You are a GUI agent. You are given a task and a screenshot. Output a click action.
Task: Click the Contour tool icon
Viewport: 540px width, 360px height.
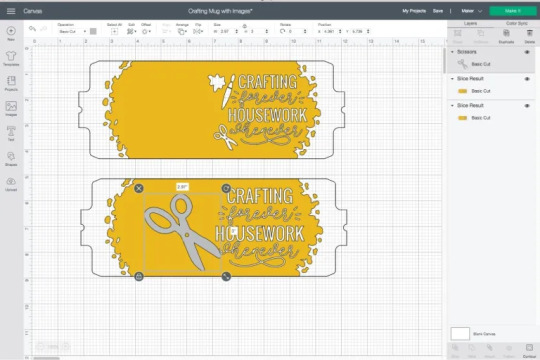529,350
